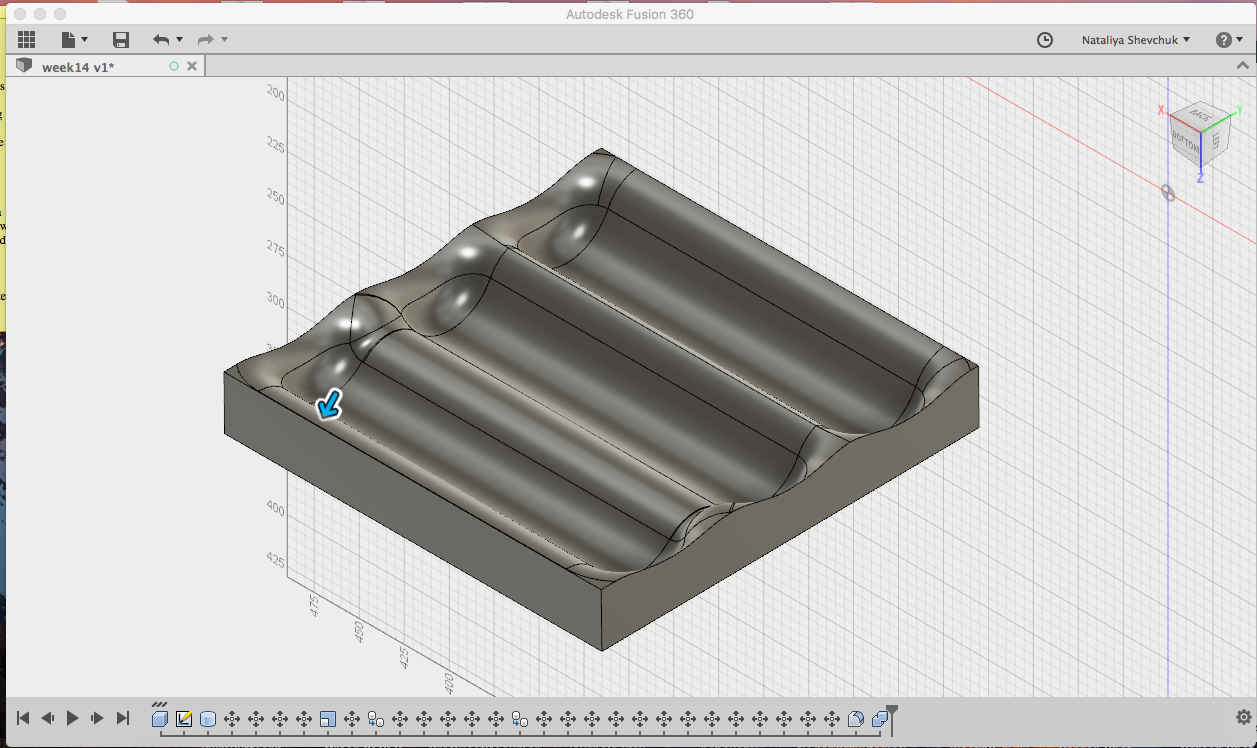
Task: Save the design with the floppy icon
Action: click(x=121, y=40)
